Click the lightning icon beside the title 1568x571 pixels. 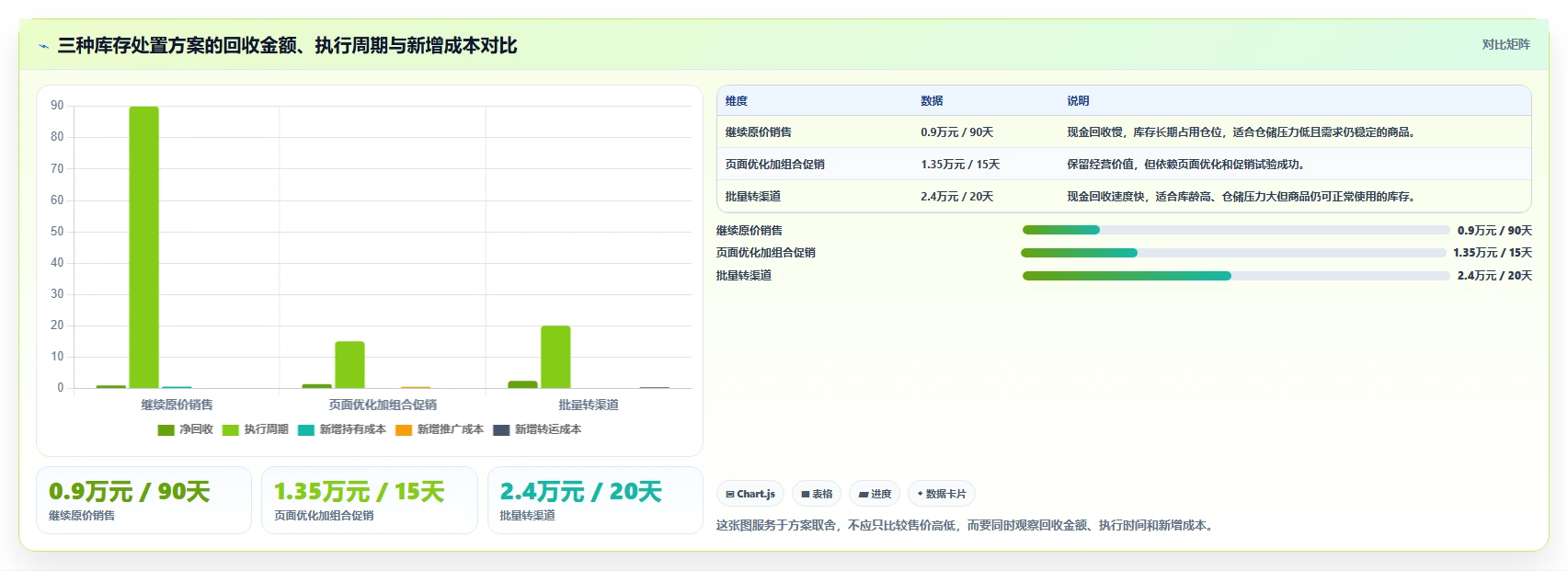[43, 46]
